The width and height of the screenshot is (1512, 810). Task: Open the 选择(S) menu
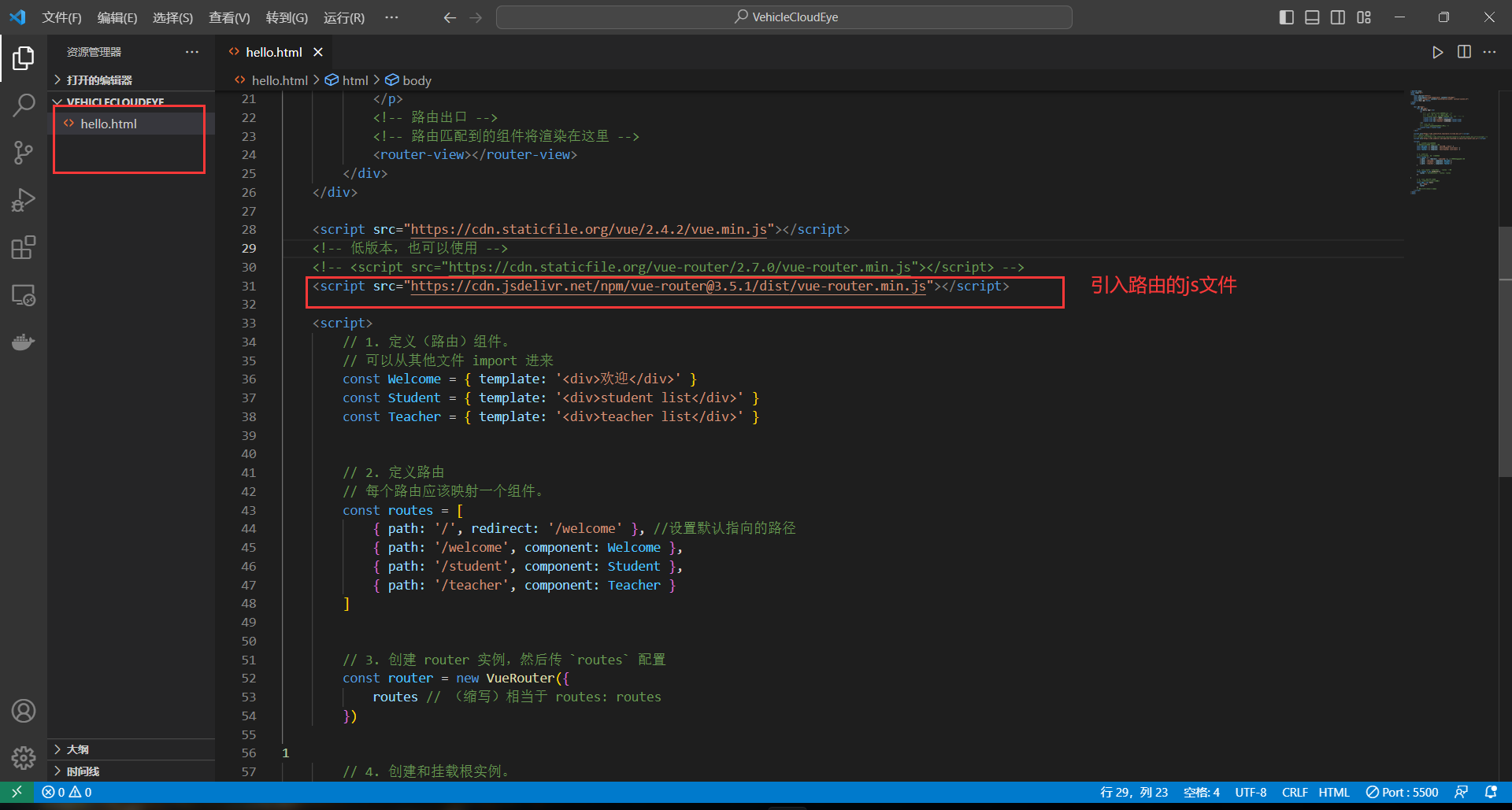pos(172,17)
